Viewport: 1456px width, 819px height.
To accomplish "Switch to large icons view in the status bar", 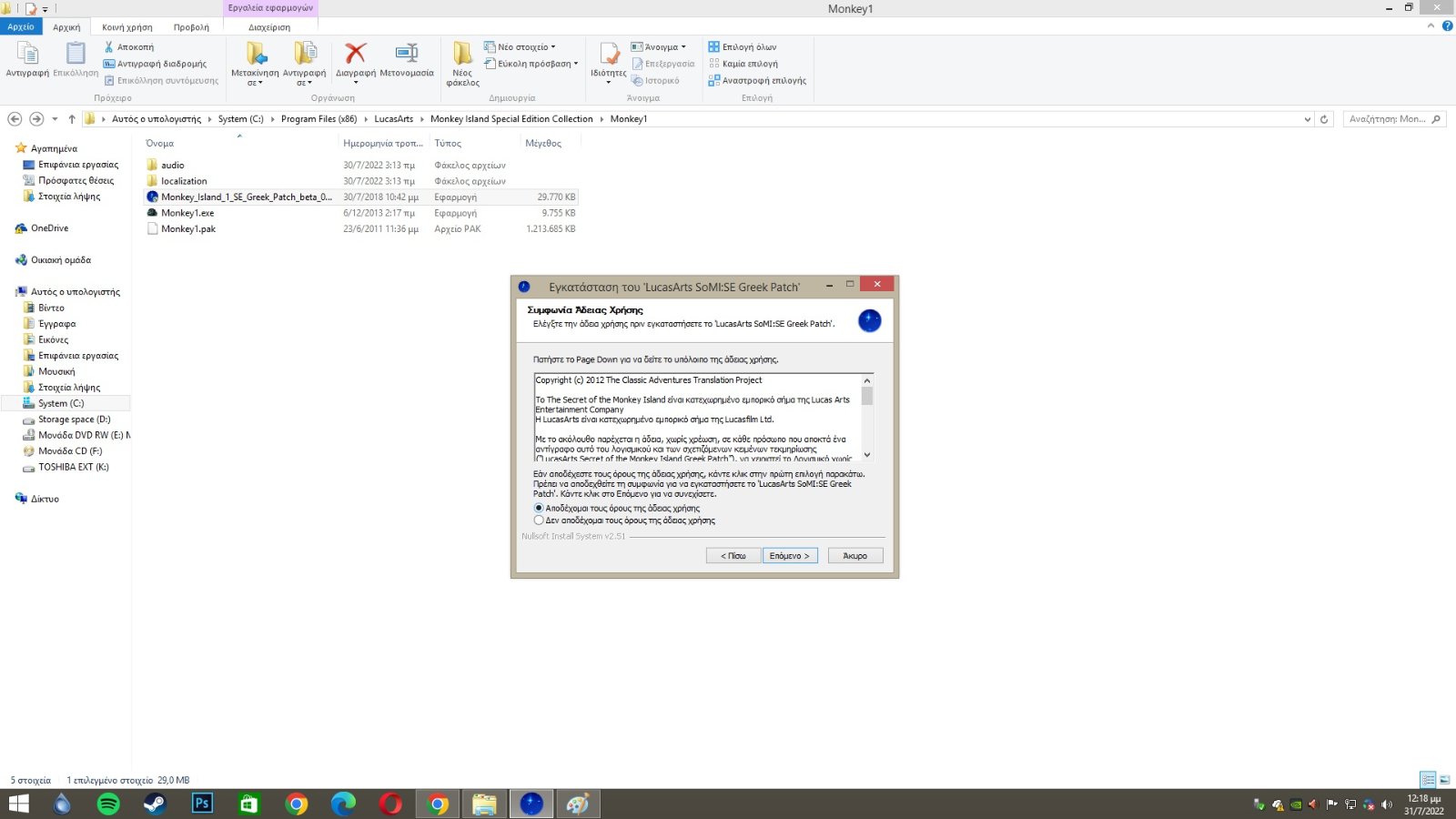I will click(x=1444, y=780).
